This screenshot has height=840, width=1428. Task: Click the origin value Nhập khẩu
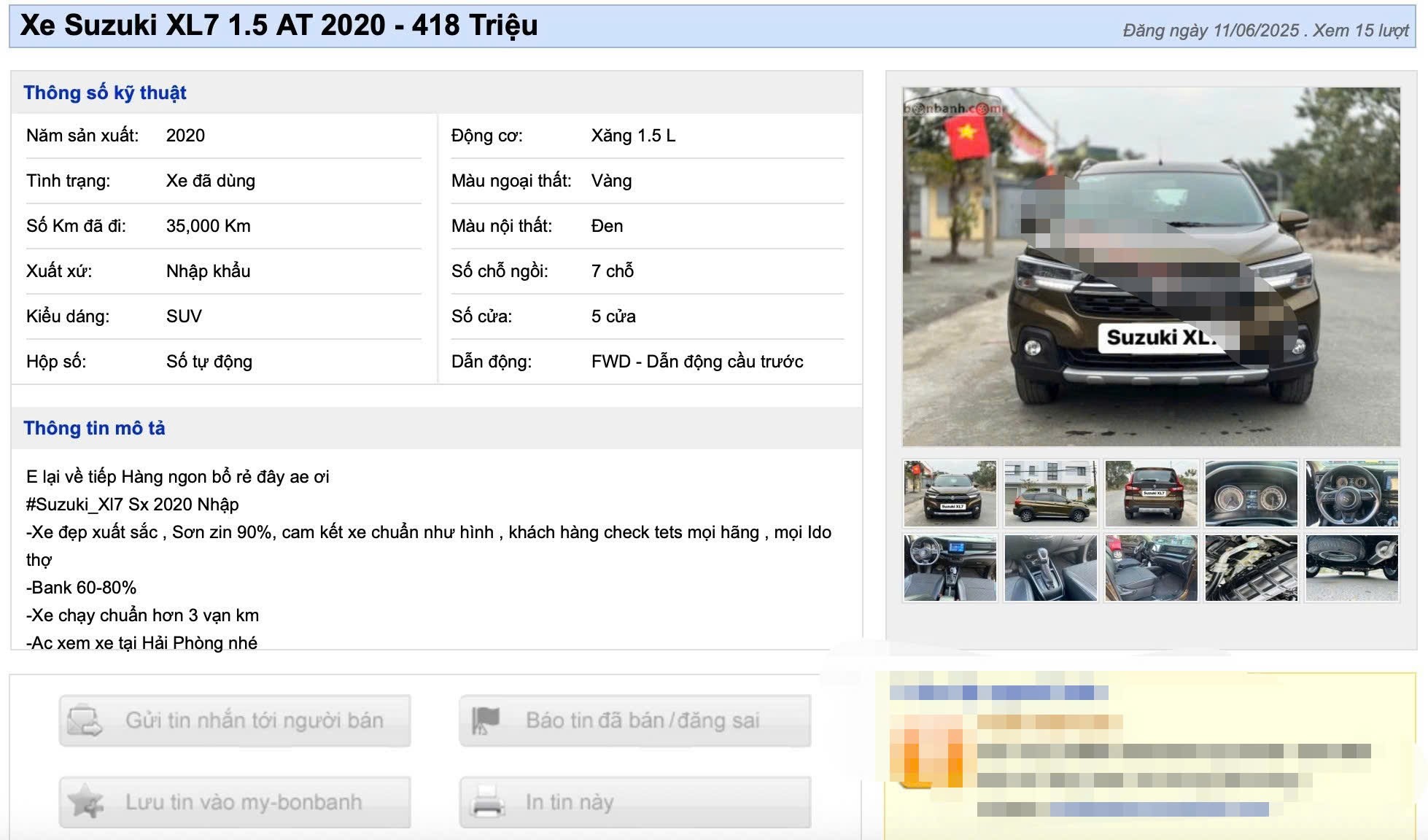[x=209, y=271]
